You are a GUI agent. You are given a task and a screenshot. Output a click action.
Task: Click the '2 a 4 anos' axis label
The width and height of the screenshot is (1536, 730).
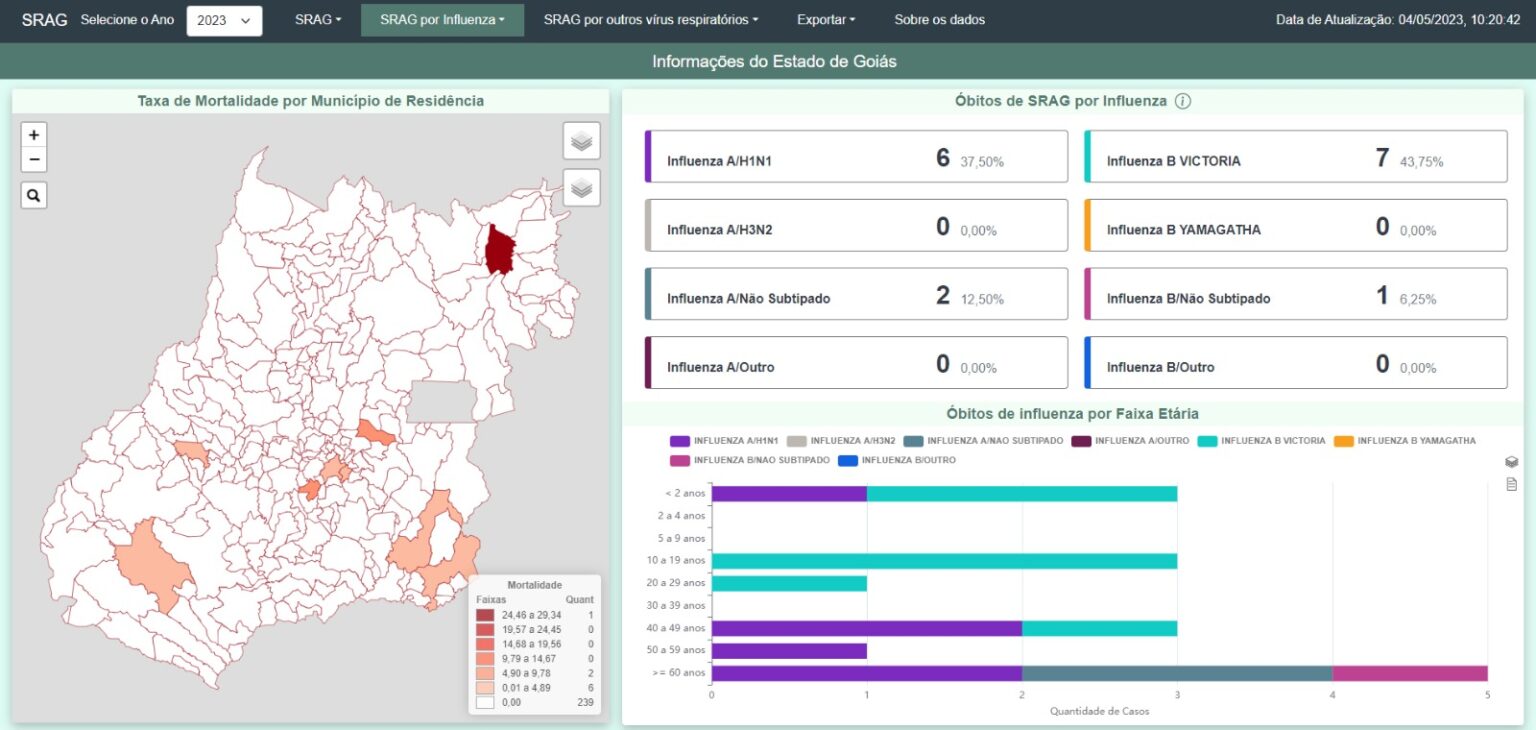[682, 516]
